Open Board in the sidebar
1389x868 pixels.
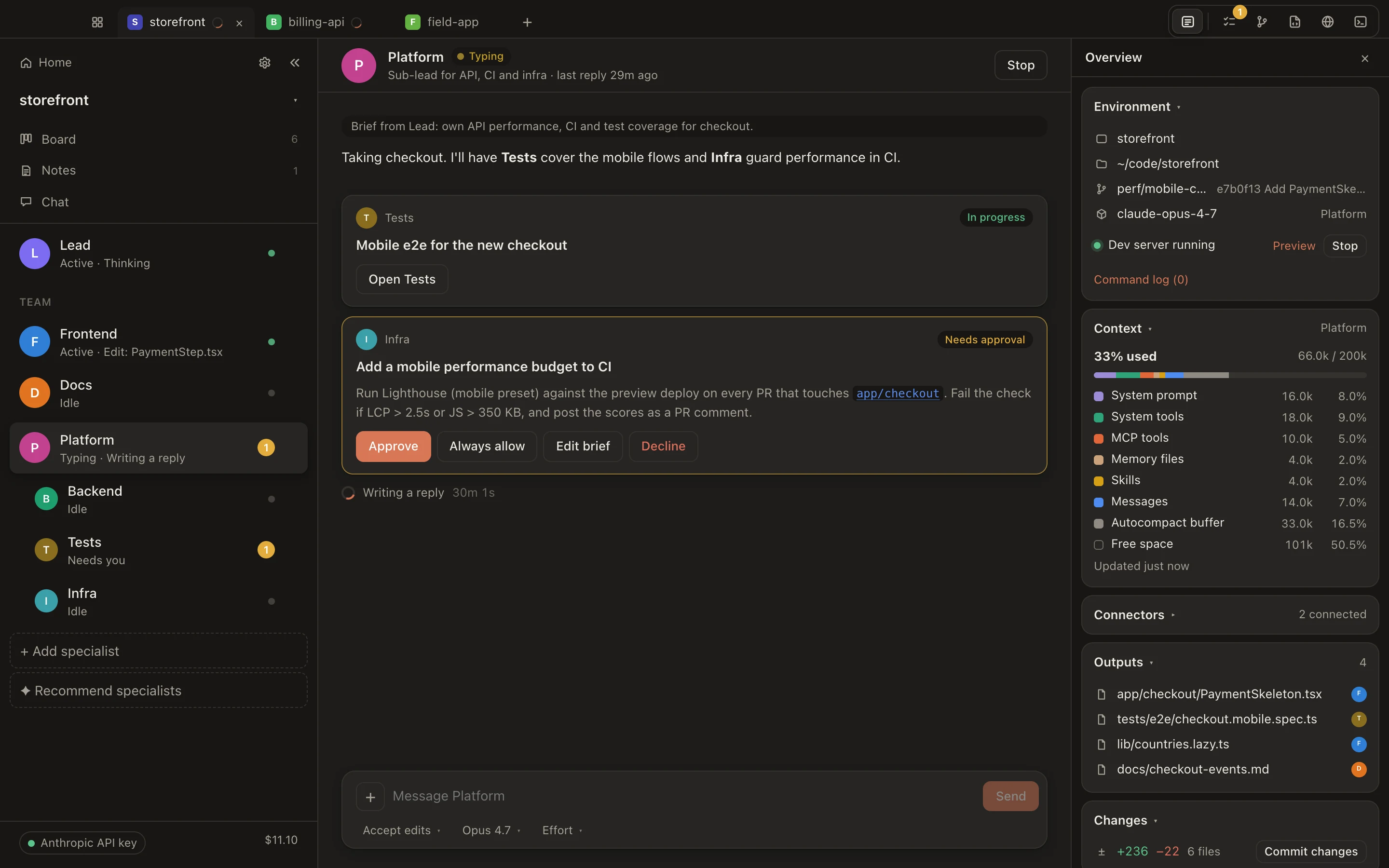coord(158,139)
